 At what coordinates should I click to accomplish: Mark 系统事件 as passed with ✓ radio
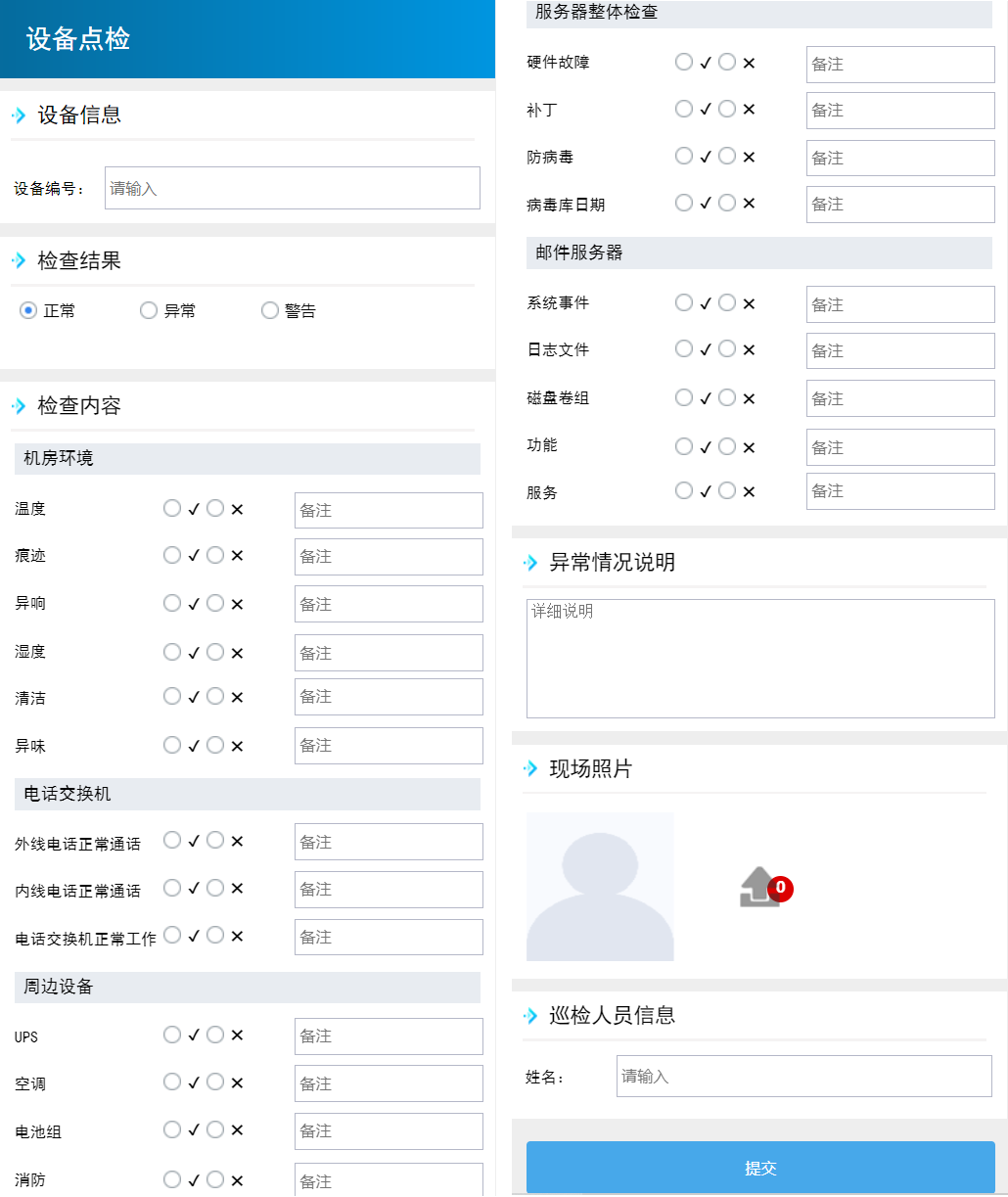point(684,302)
